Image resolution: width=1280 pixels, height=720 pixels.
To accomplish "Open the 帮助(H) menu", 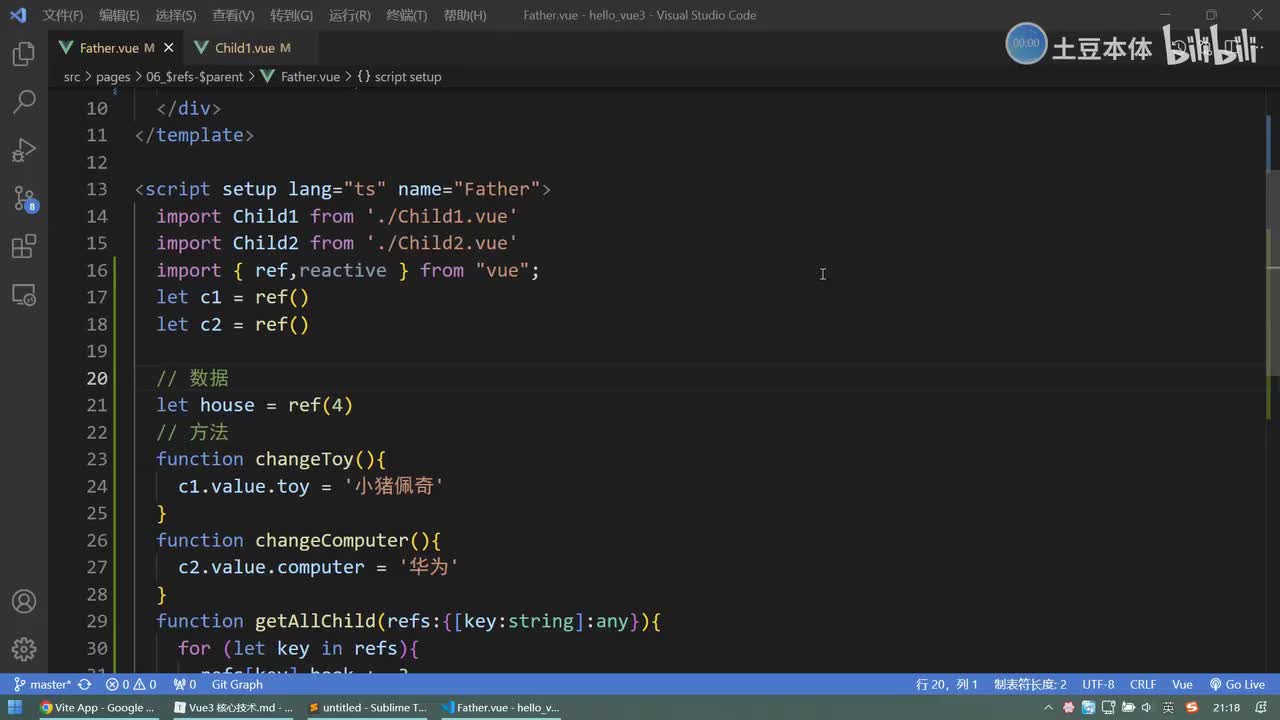I will click(464, 16).
